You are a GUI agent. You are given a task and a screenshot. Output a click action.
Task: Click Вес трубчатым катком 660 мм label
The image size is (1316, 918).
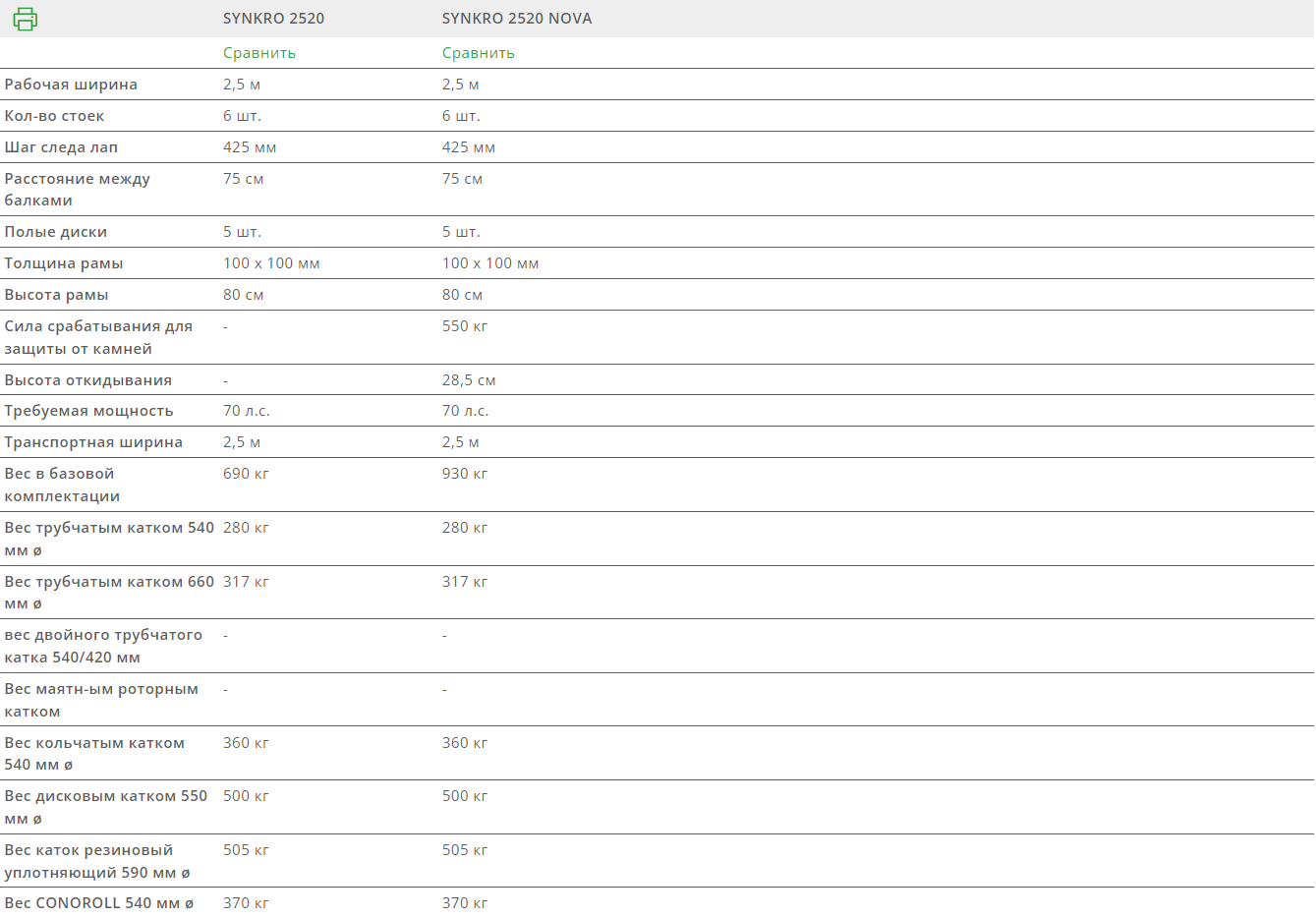pyautogui.click(x=109, y=593)
